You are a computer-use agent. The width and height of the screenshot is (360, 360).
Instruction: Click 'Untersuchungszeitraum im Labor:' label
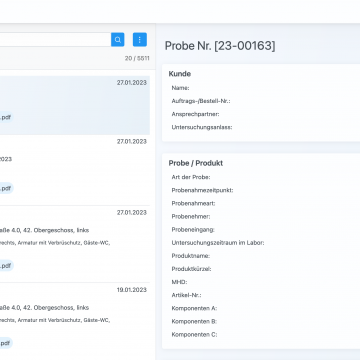(x=218, y=243)
